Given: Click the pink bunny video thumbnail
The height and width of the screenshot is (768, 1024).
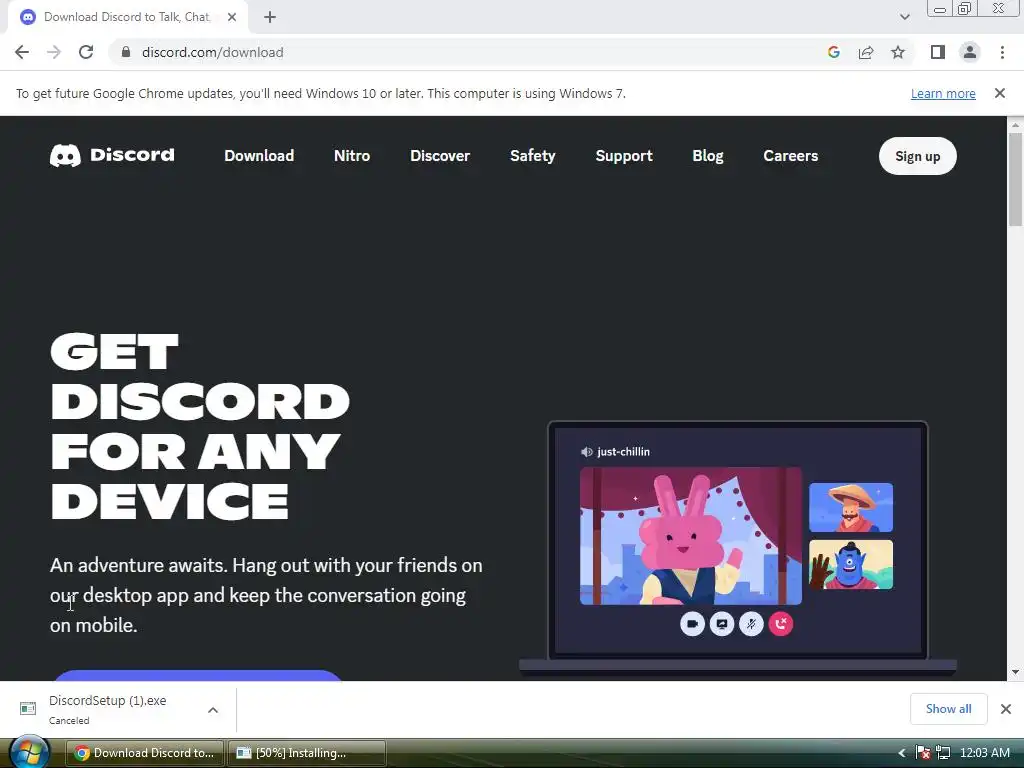Looking at the screenshot, I should (691, 536).
